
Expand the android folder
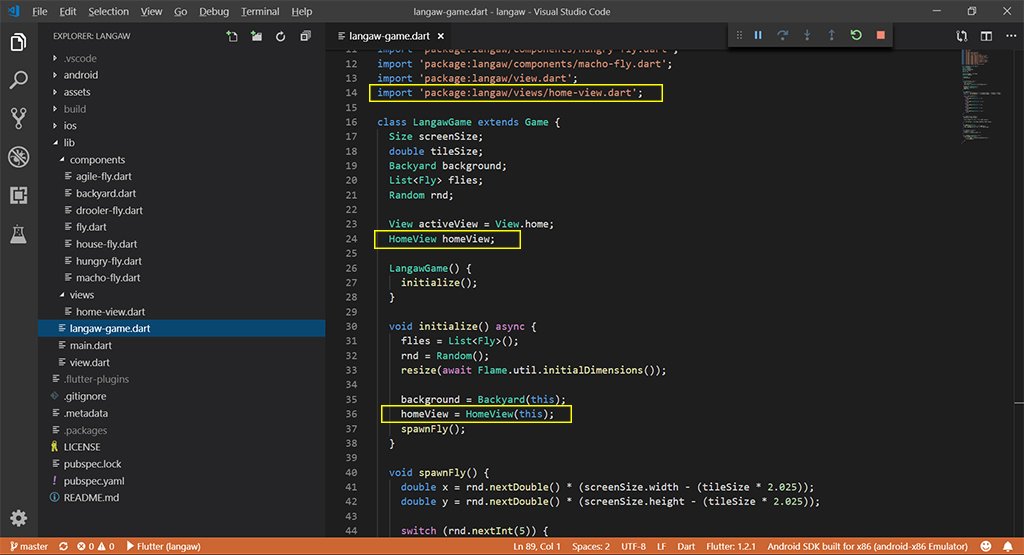(80, 75)
